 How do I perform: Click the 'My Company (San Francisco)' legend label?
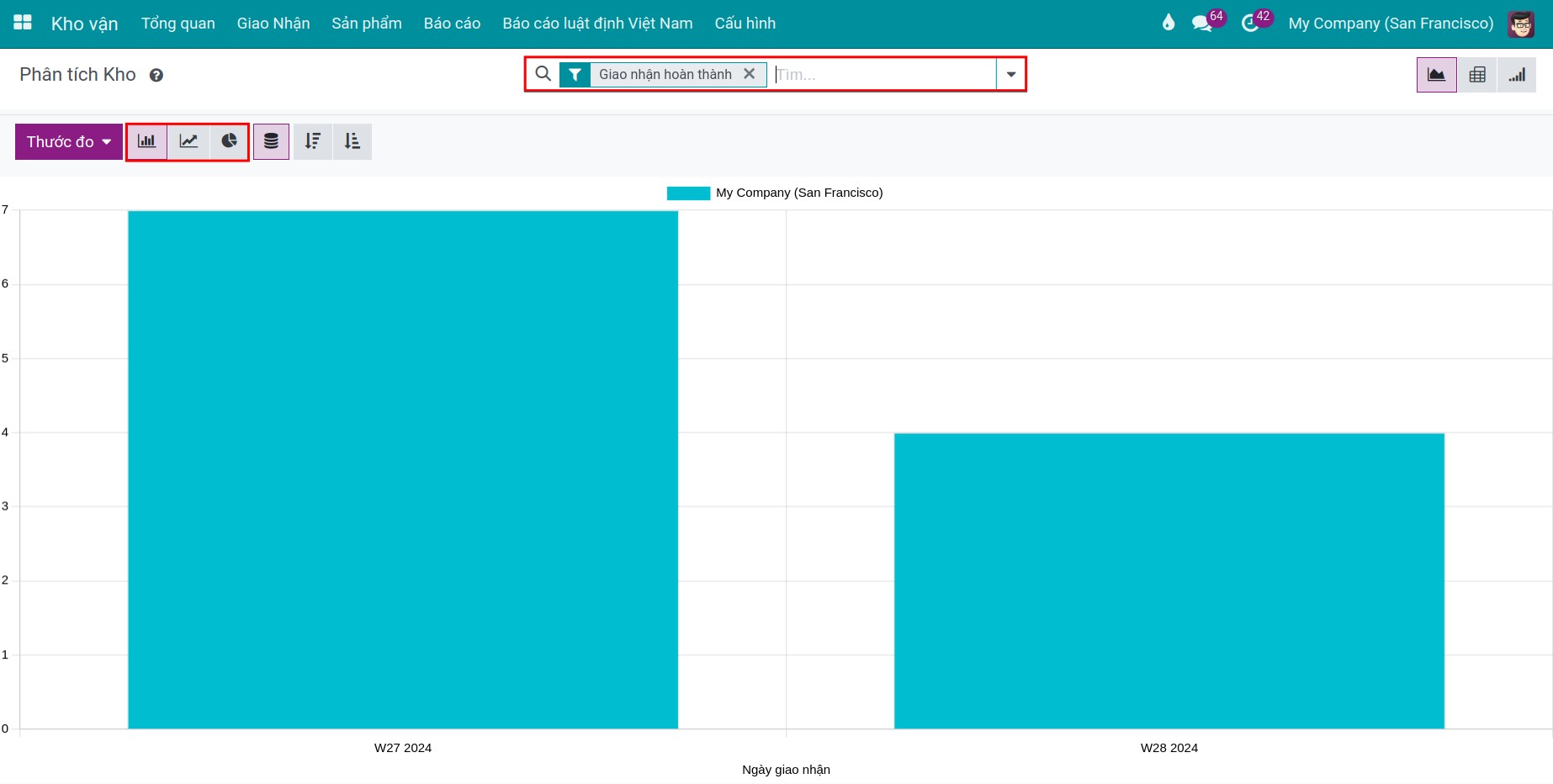coord(799,193)
